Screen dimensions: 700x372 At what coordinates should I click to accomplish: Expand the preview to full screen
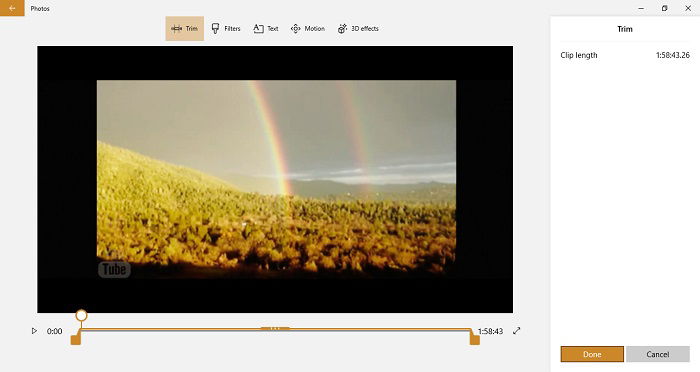pos(517,331)
